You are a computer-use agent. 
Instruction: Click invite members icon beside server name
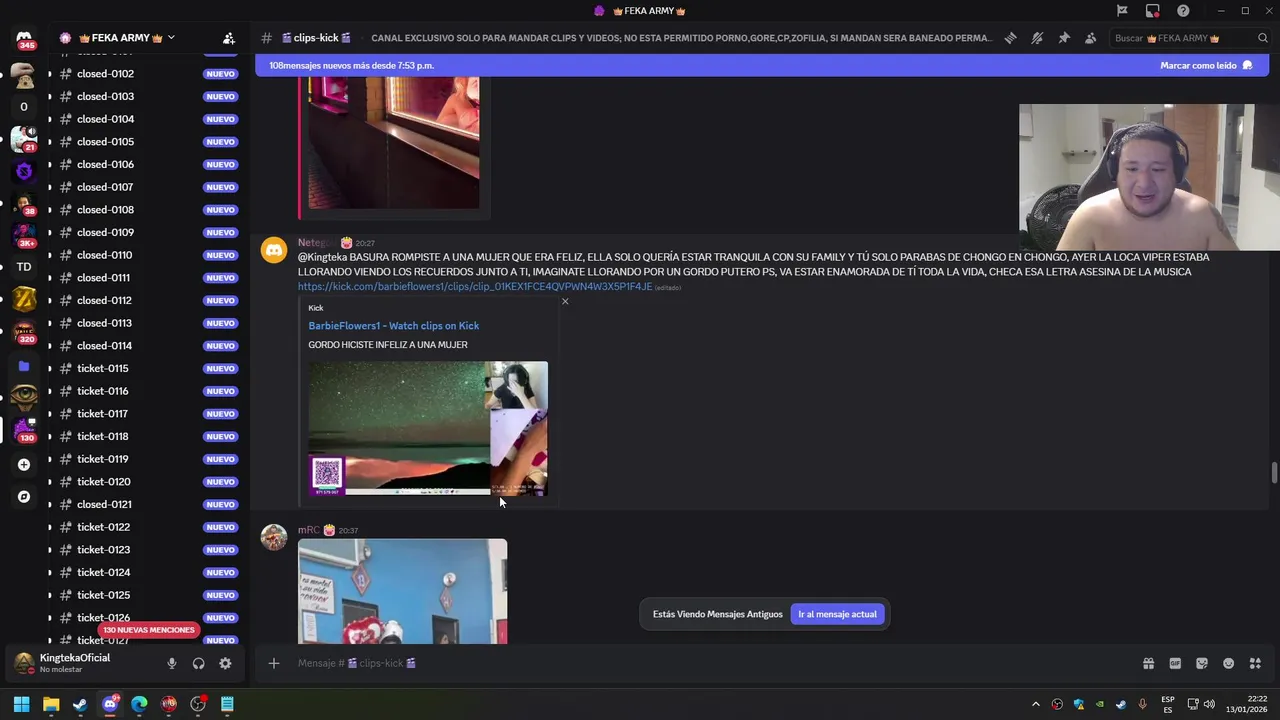[229, 38]
